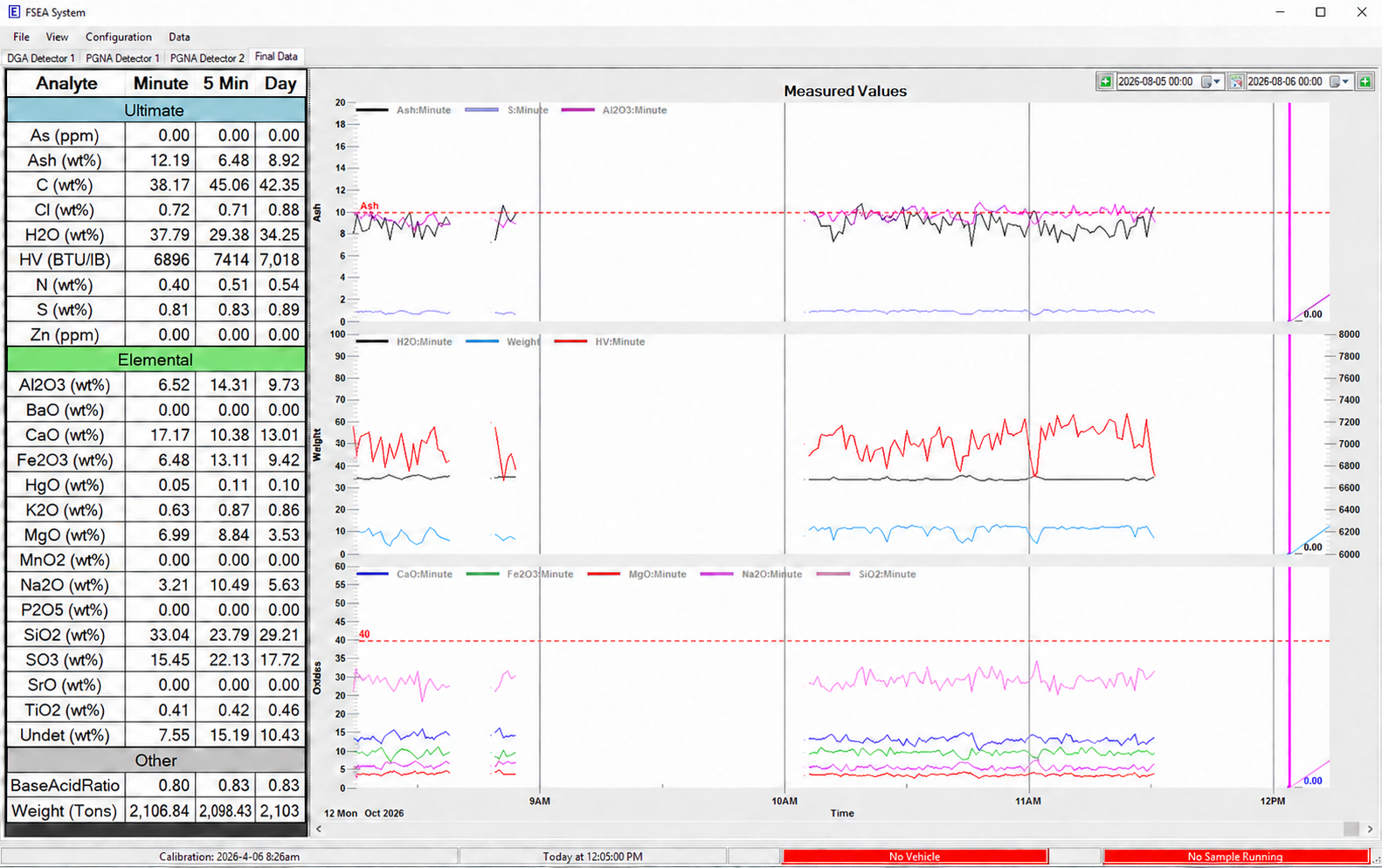This screenshot has width=1382, height=868.
Task: Switch to the PGNA Detector 1 tab
Action: pyautogui.click(x=122, y=58)
